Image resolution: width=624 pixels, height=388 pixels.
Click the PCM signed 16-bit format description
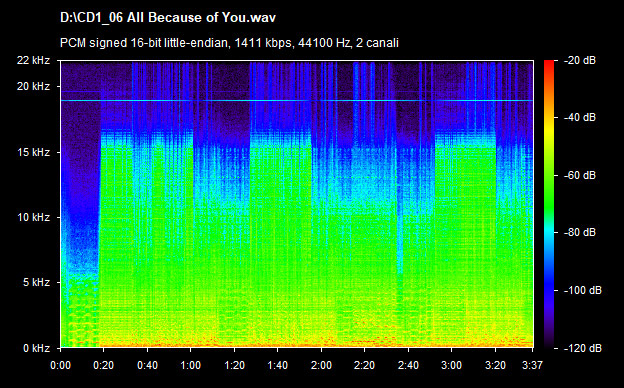229,43
